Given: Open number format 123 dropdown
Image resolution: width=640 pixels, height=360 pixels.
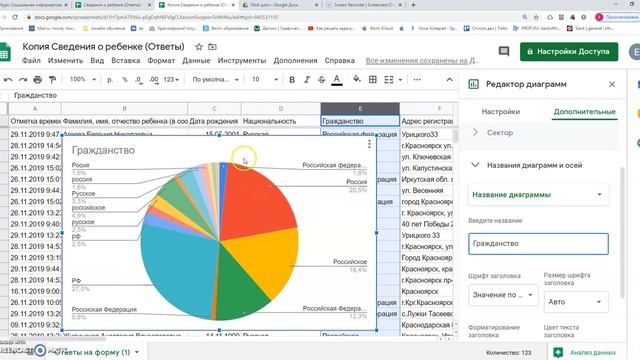Looking at the screenshot, I should pyautogui.click(x=171, y=80).
